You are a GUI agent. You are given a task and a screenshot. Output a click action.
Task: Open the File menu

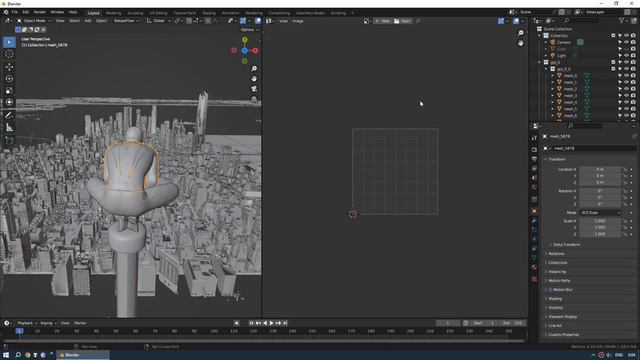coord(15,12)
